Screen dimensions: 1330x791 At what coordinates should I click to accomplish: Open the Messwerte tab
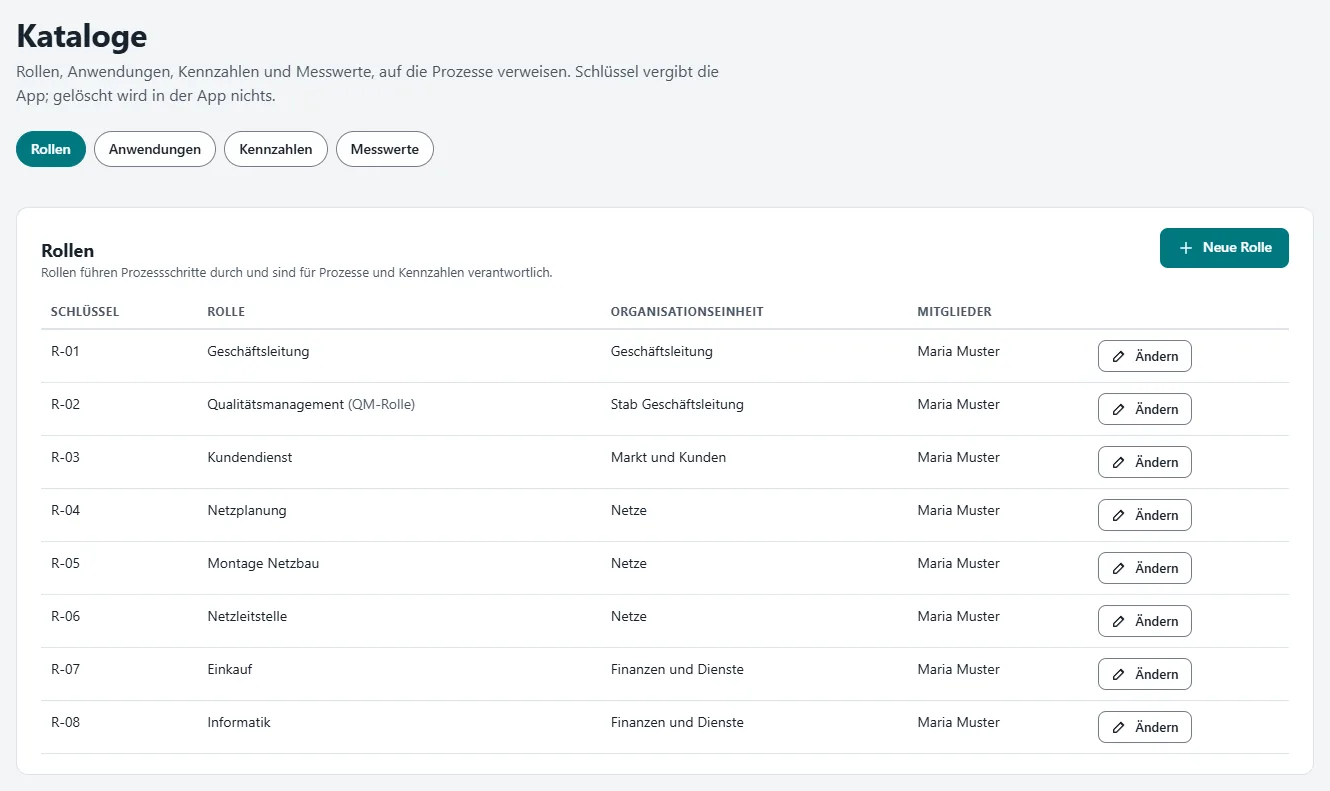(385, 149)
